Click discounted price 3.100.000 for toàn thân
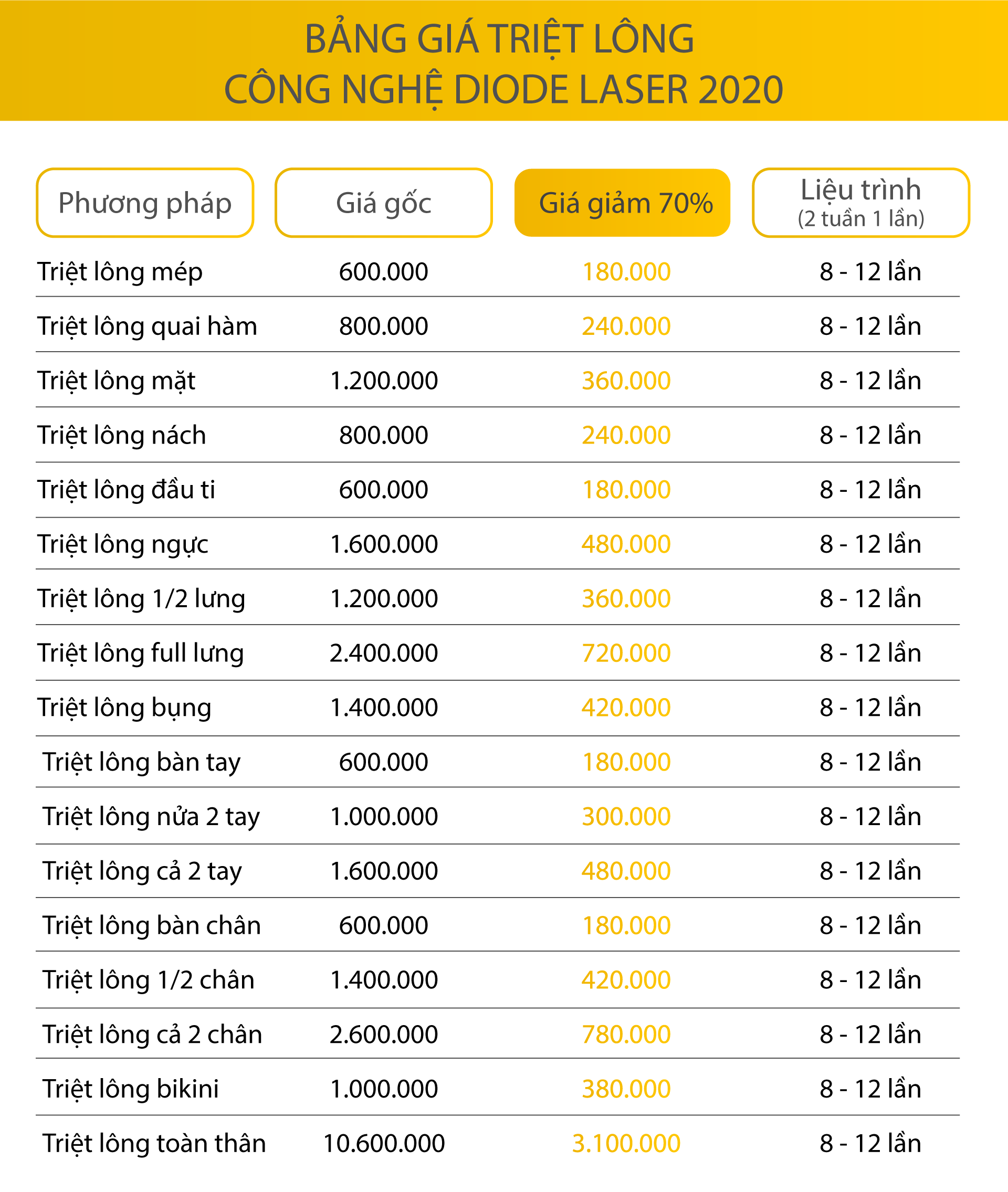 626,1143
